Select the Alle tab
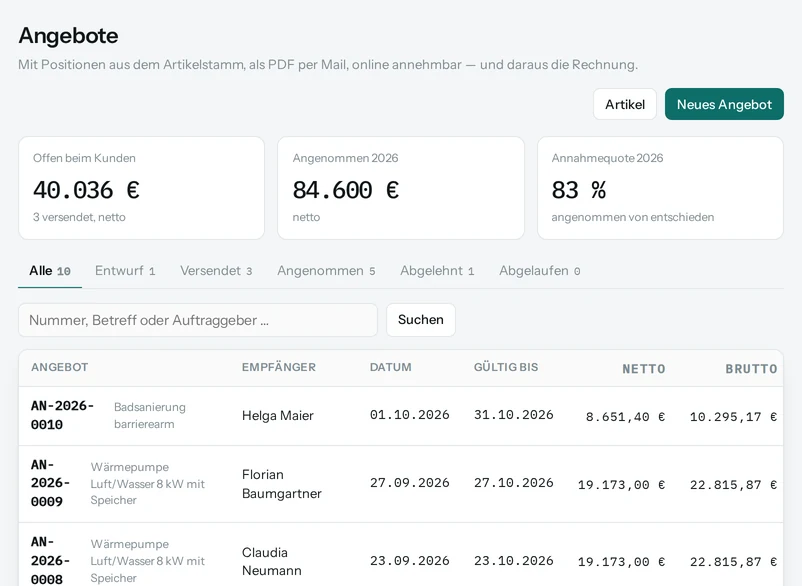The image size is (802, 586). point(50,271)
